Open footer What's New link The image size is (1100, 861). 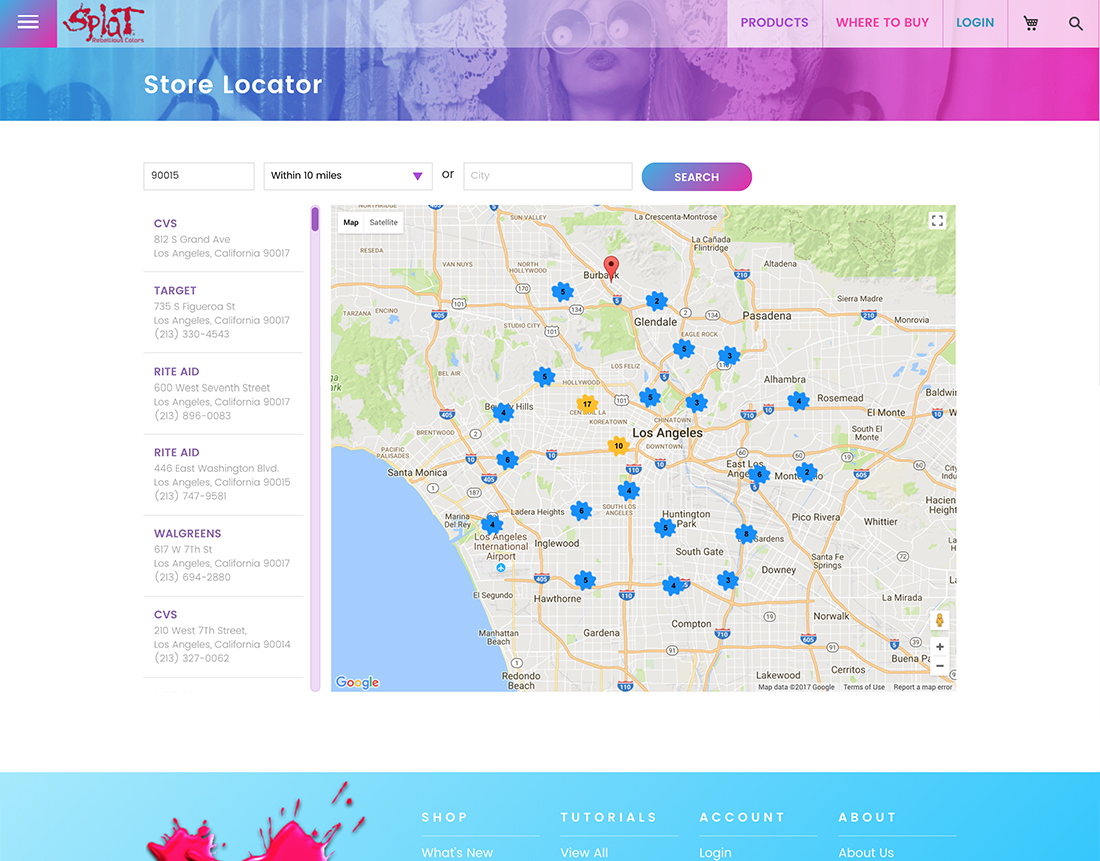tap(457, 853)
